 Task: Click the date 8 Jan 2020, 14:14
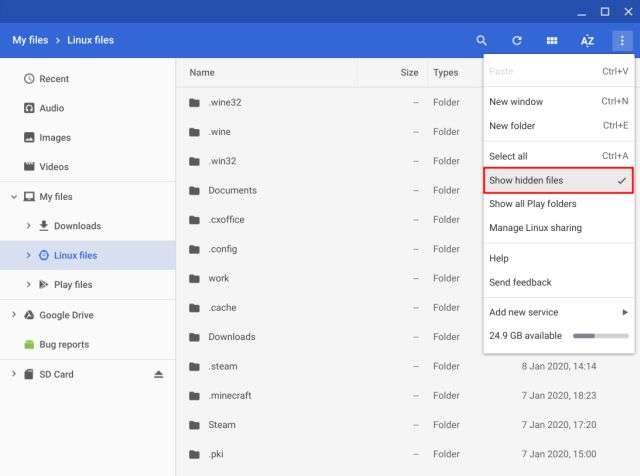pos(559,366)
